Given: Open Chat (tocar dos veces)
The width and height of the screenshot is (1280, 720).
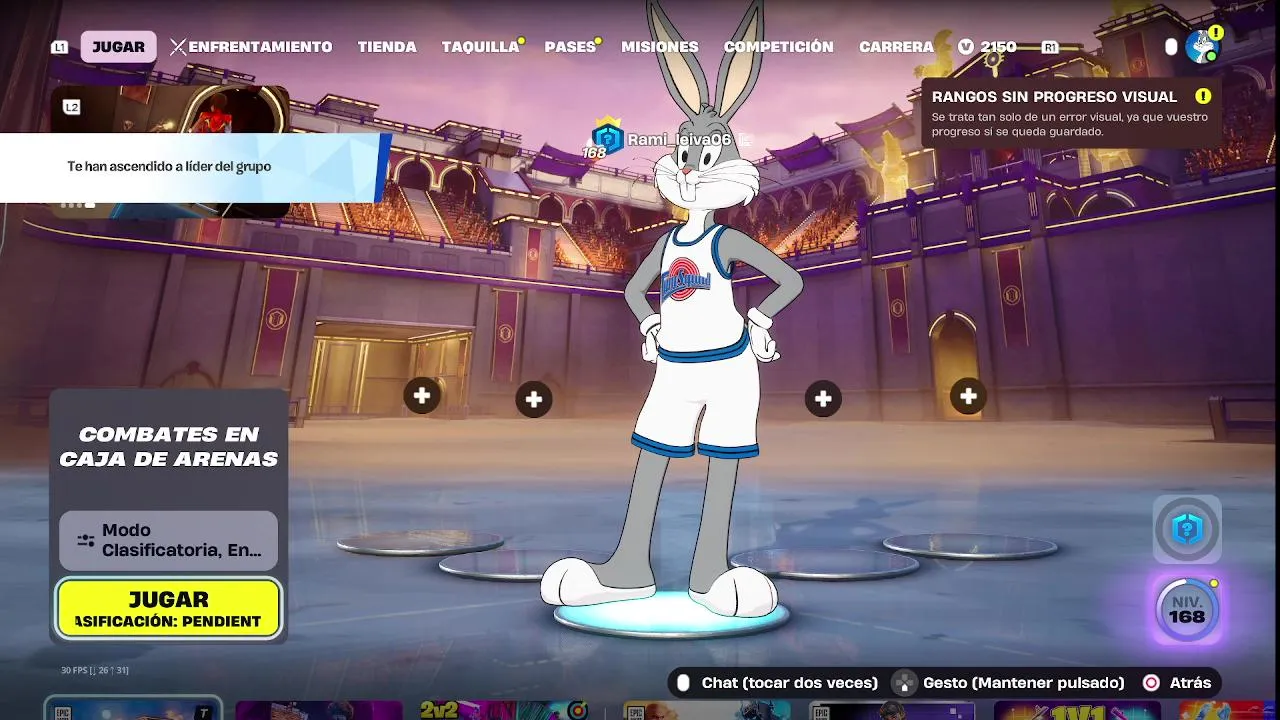Looking at the screenshot, I should coord(789,683).
